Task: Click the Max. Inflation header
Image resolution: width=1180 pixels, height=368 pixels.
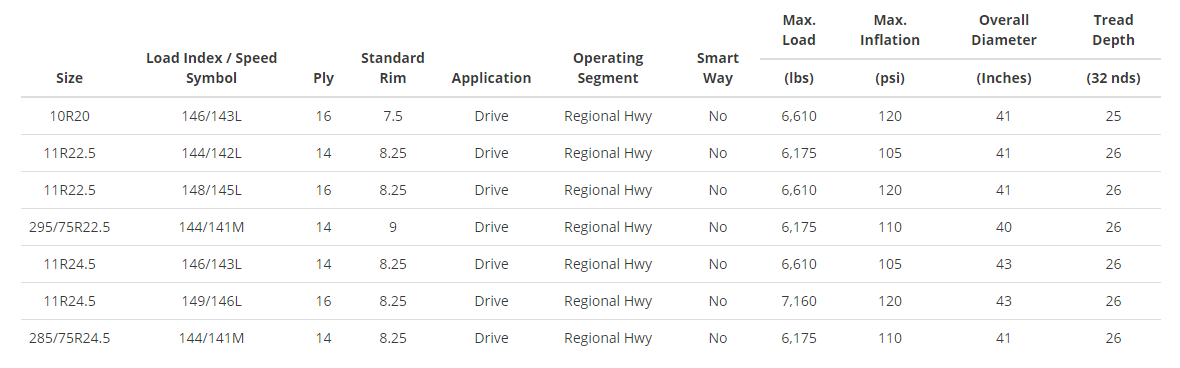Action: click(890, 30)
